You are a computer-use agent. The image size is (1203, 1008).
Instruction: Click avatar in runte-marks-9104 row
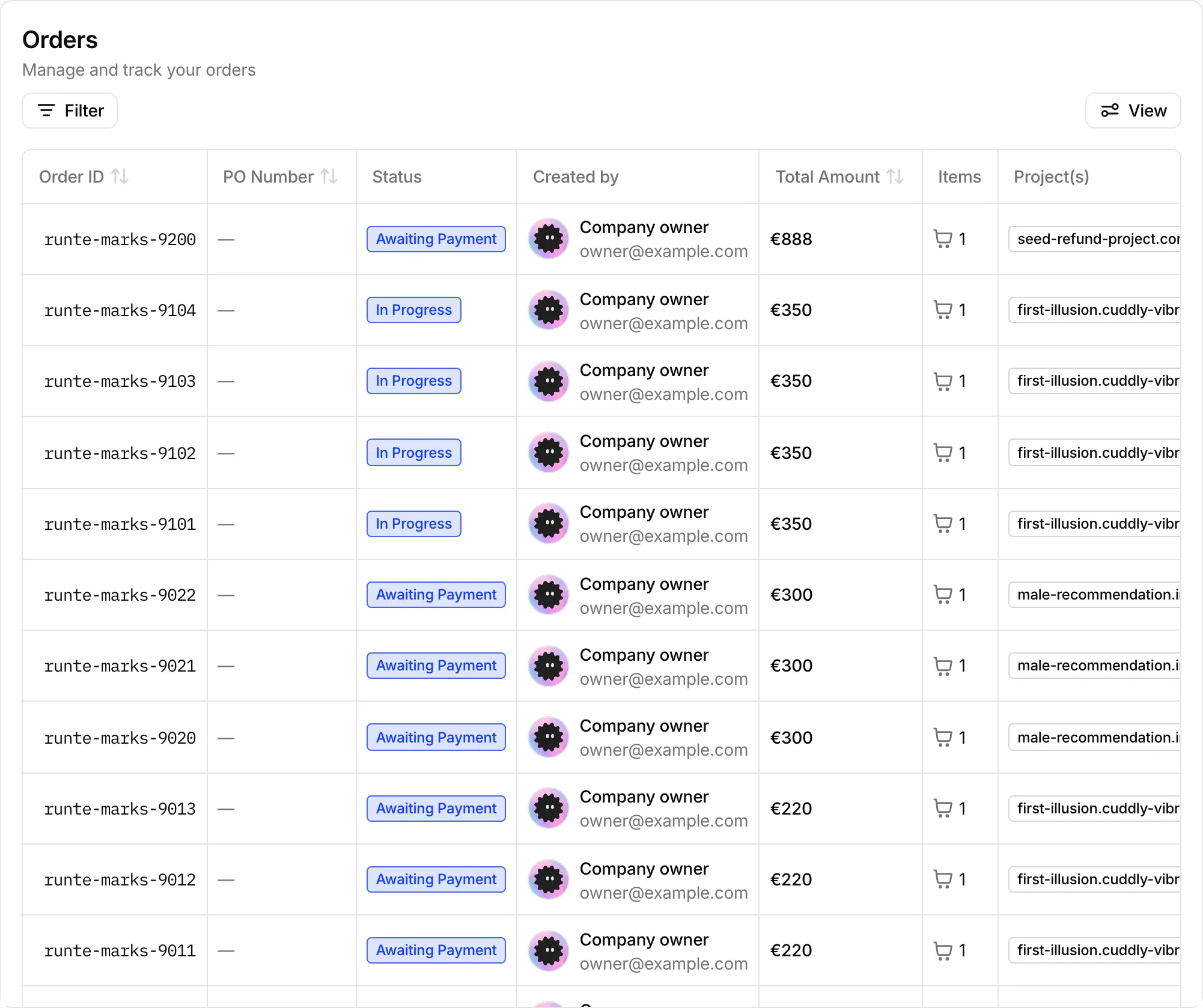pyautogui.click(x=549, y=310)
